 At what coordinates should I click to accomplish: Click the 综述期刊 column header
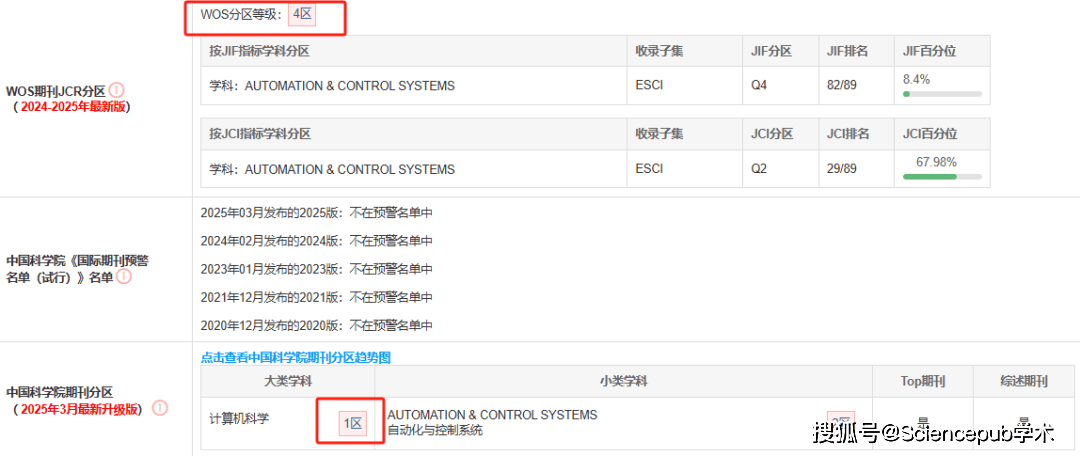click(x=1024, y=381)
